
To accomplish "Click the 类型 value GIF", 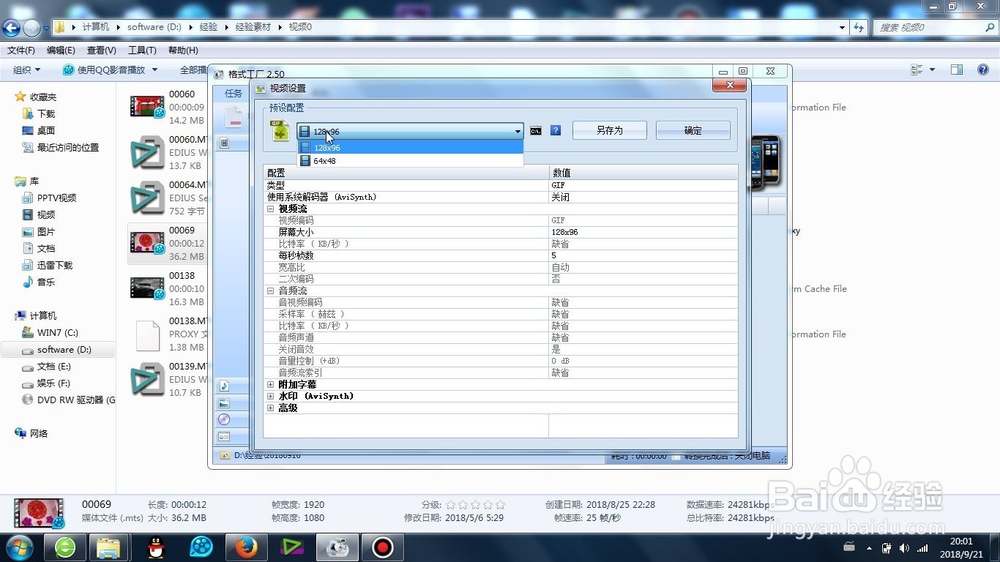I will click(x=558, y=185).
